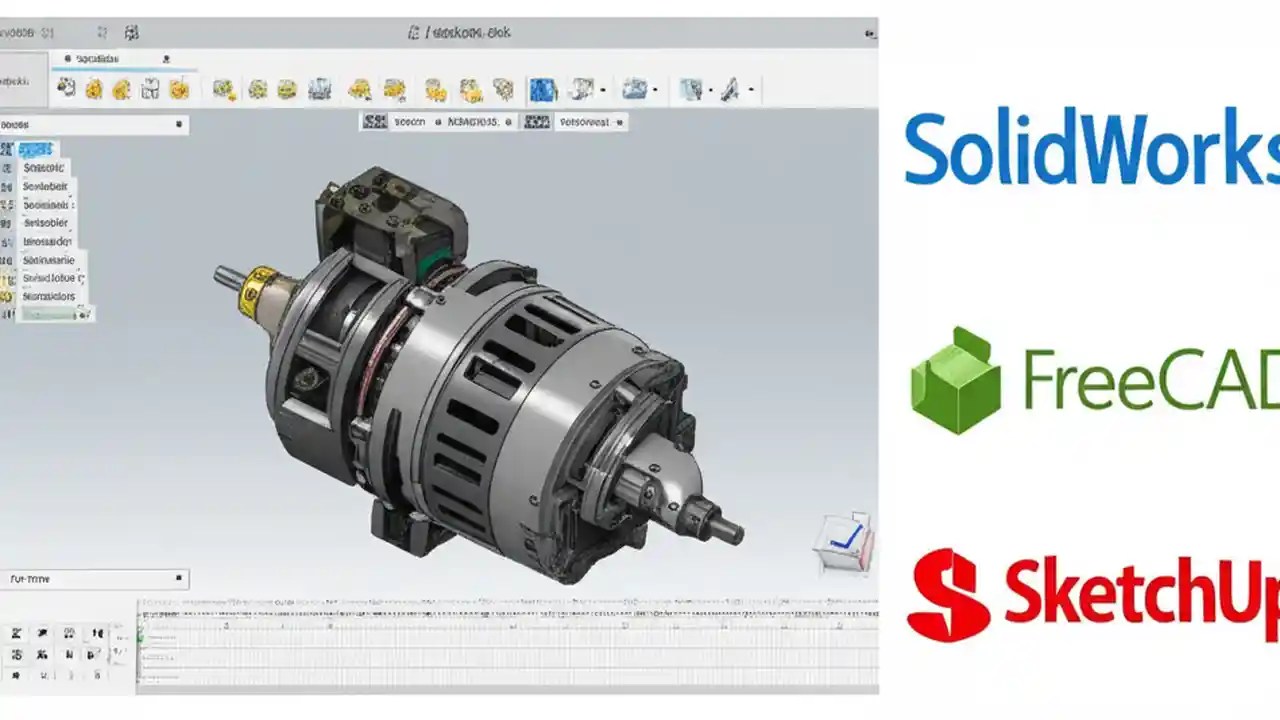Click the confirmation checkmark icon in the viewport
The width and height of the screenshot is (1280, 720).
[845, 536]
